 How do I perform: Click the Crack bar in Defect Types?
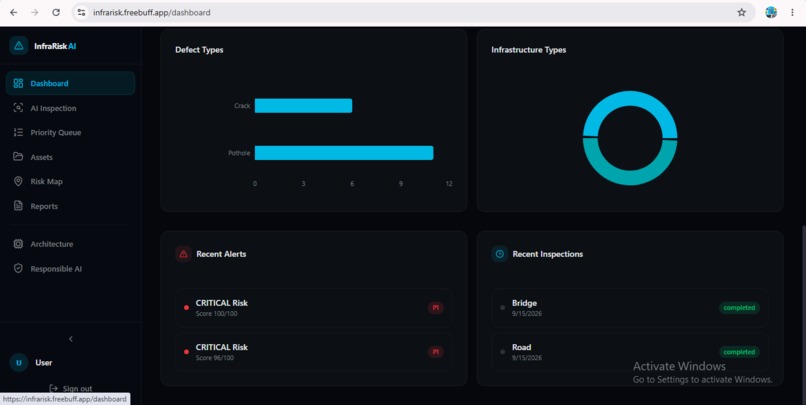[303, 105]
